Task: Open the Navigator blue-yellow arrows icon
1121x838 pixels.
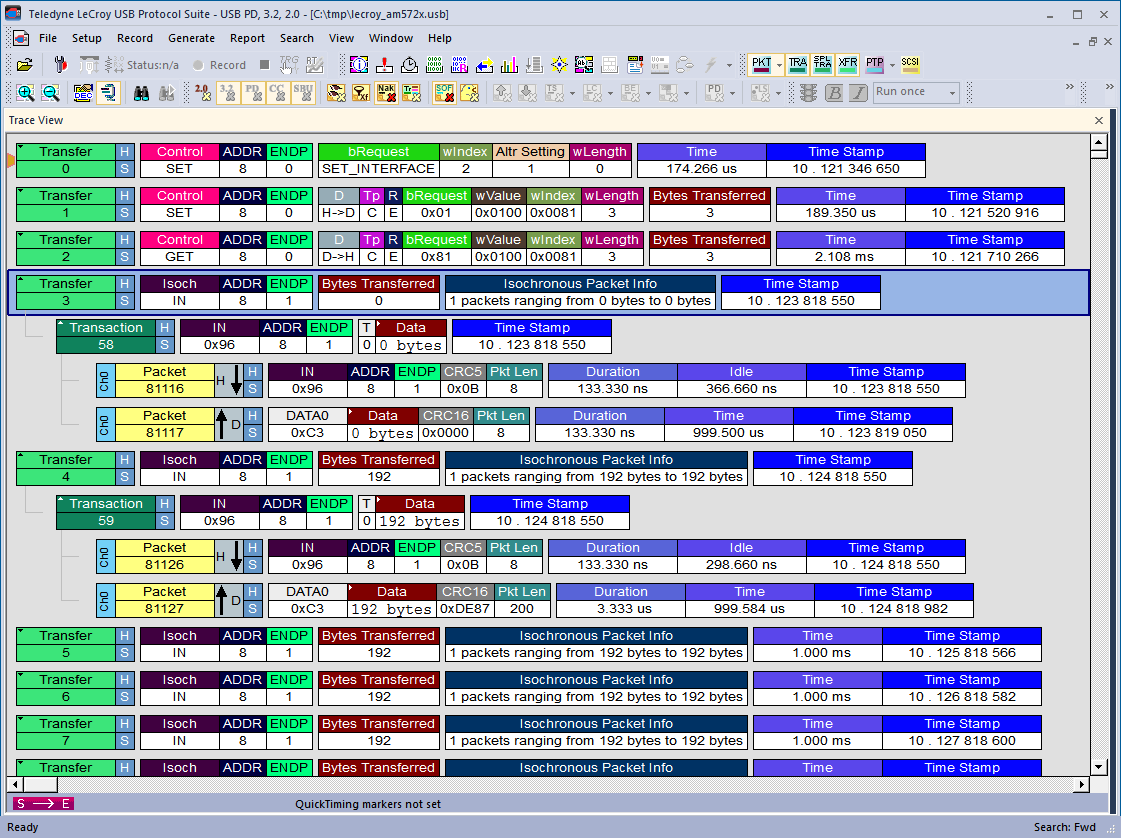Action: click(x=484, y=65)
